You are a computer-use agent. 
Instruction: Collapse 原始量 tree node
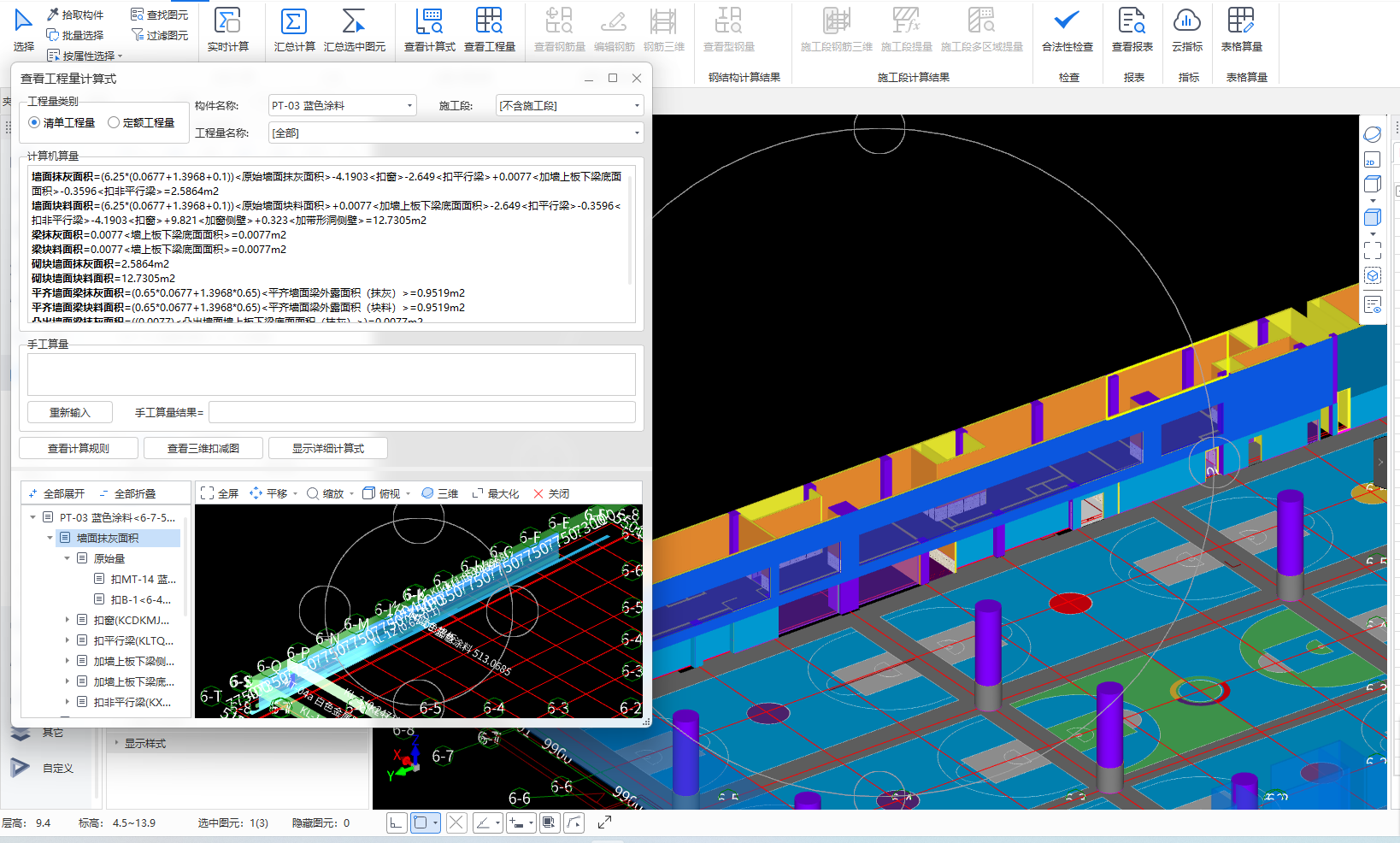68,558
